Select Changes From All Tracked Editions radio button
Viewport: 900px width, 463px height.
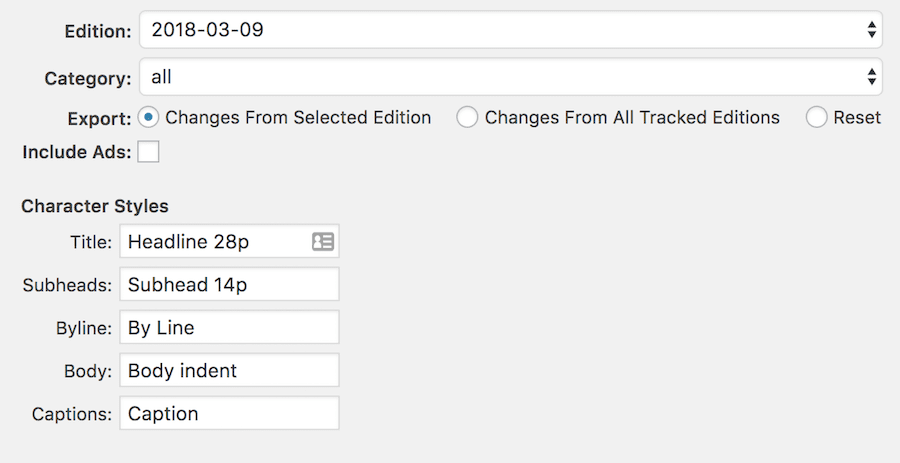[467, 117]
